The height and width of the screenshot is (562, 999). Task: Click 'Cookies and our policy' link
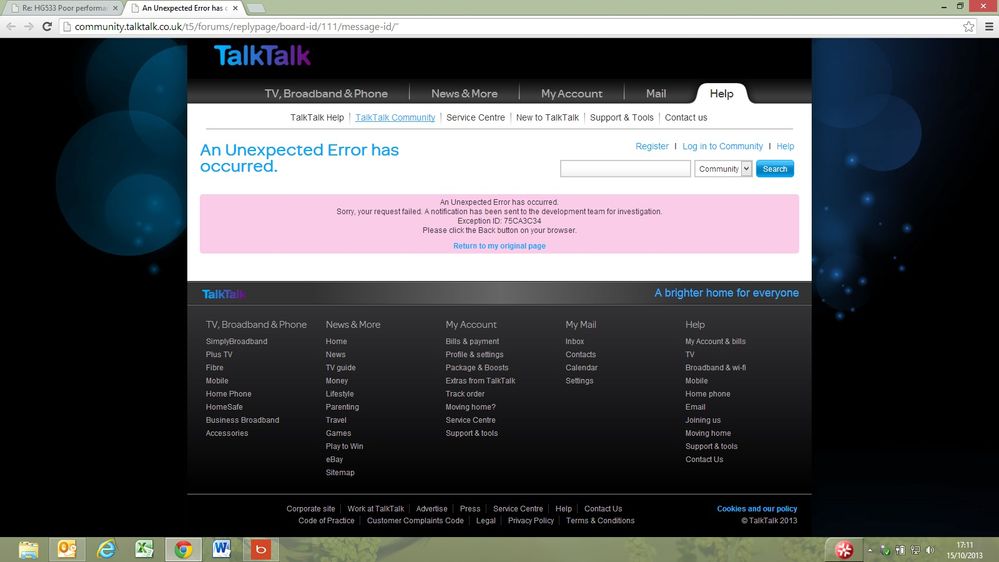[757, 508]
